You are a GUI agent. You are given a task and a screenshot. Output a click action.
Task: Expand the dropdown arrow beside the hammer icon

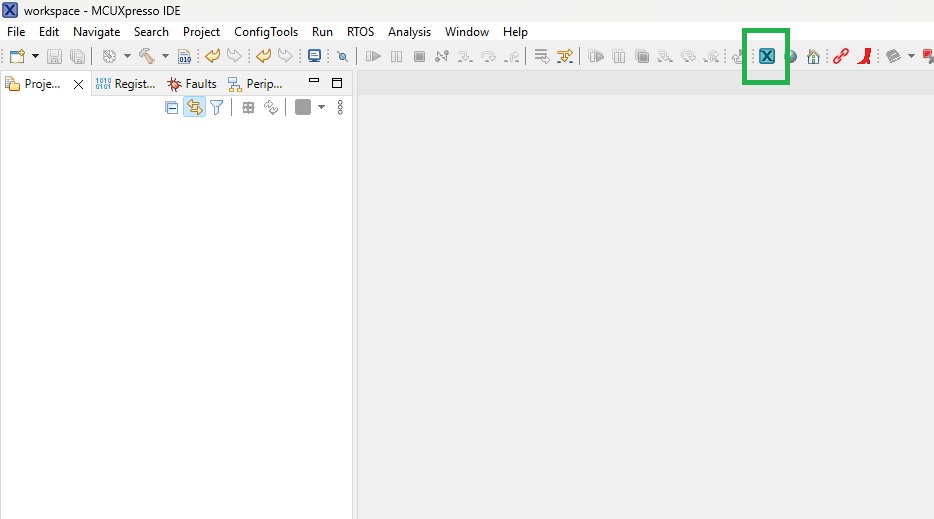pos(165,57)
